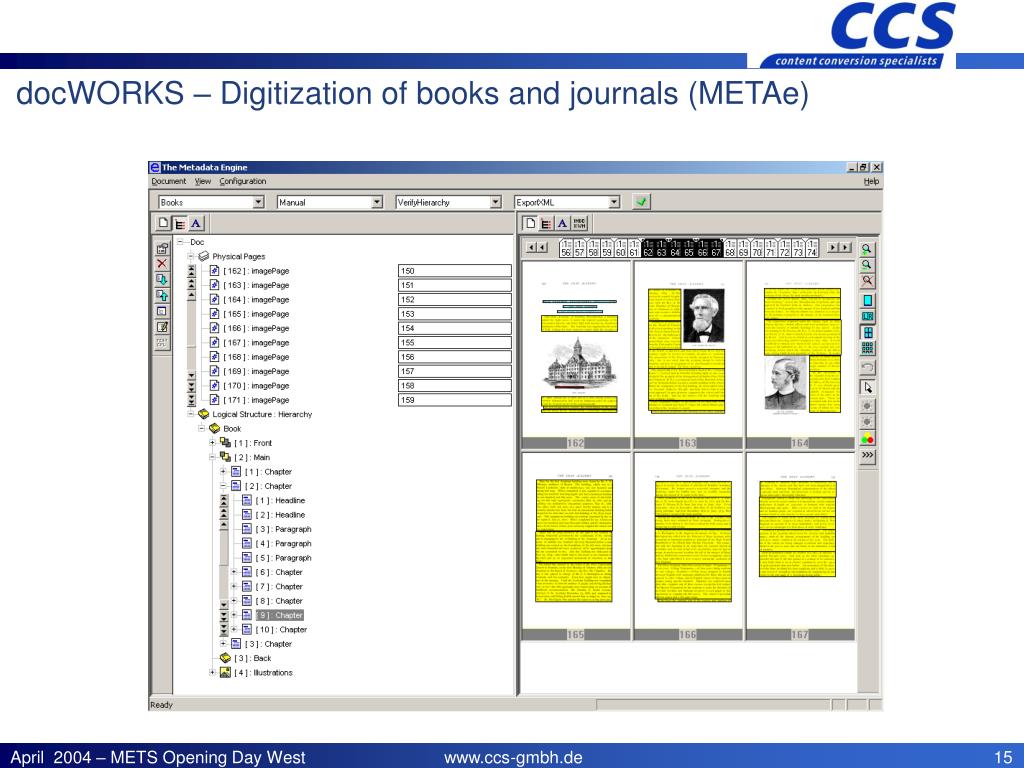Click the 'Ready' status bar text
1024x768 pixels.
pyautogui.click(x=161, y=705)
